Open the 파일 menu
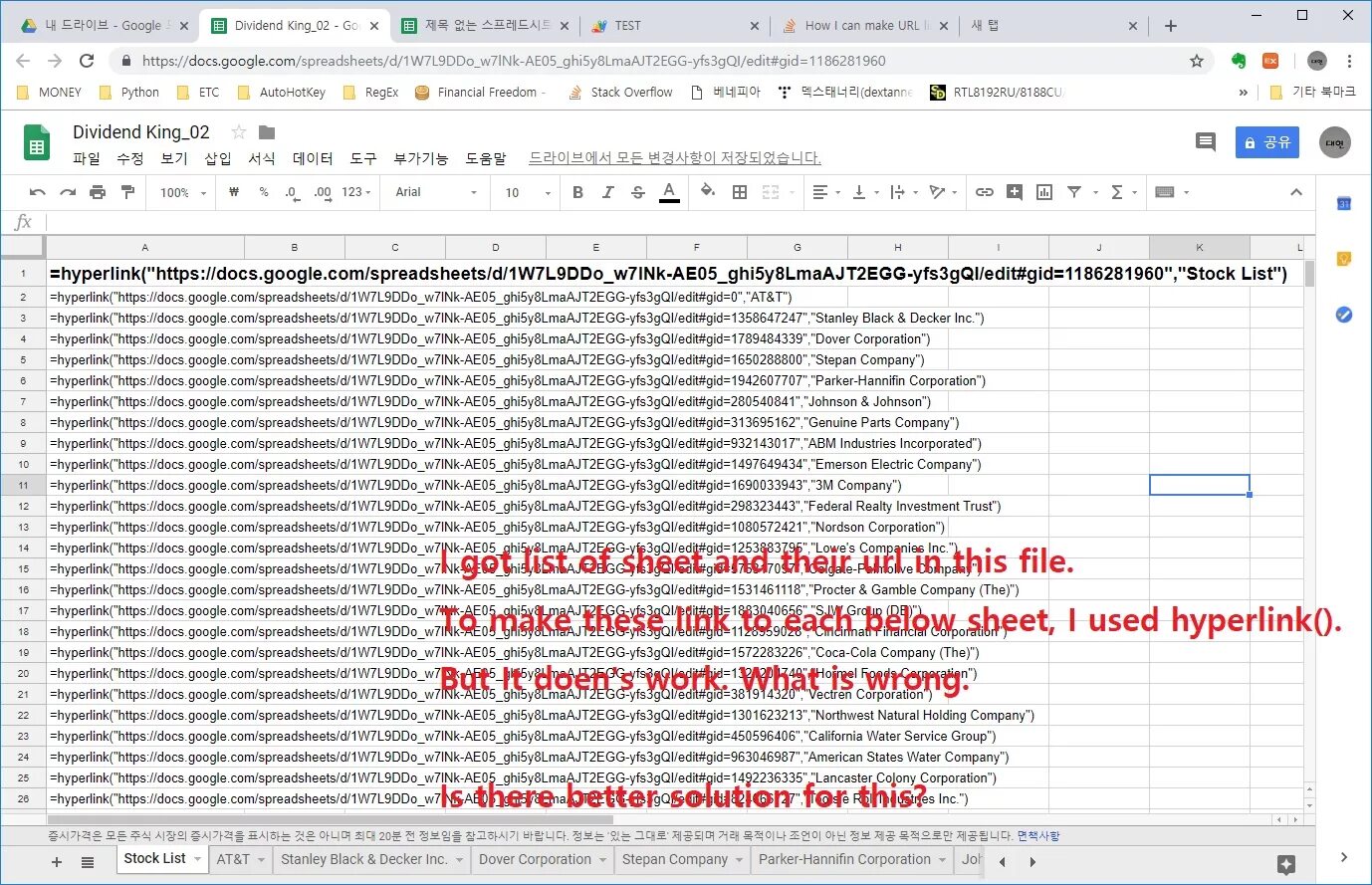 [x=87, y=158]
